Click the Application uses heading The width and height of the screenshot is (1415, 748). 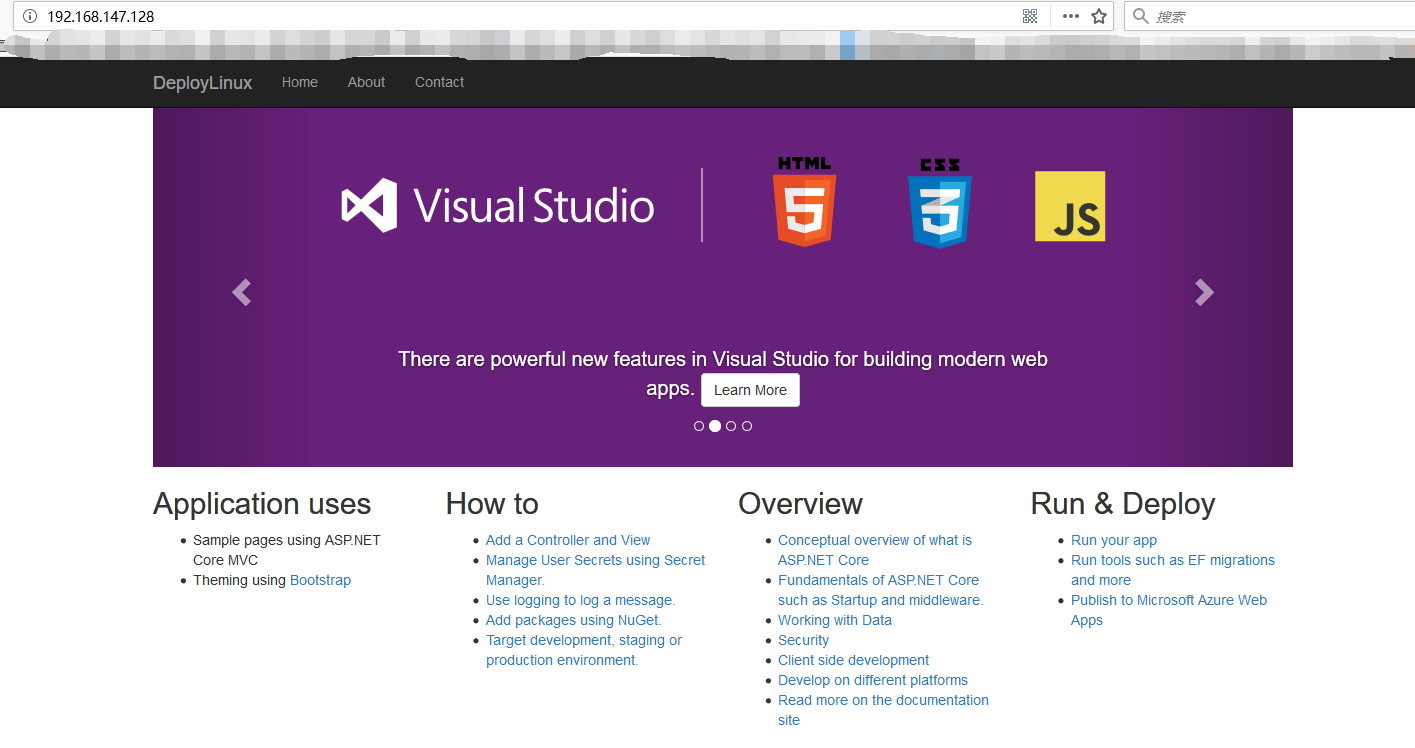[262, 504]
